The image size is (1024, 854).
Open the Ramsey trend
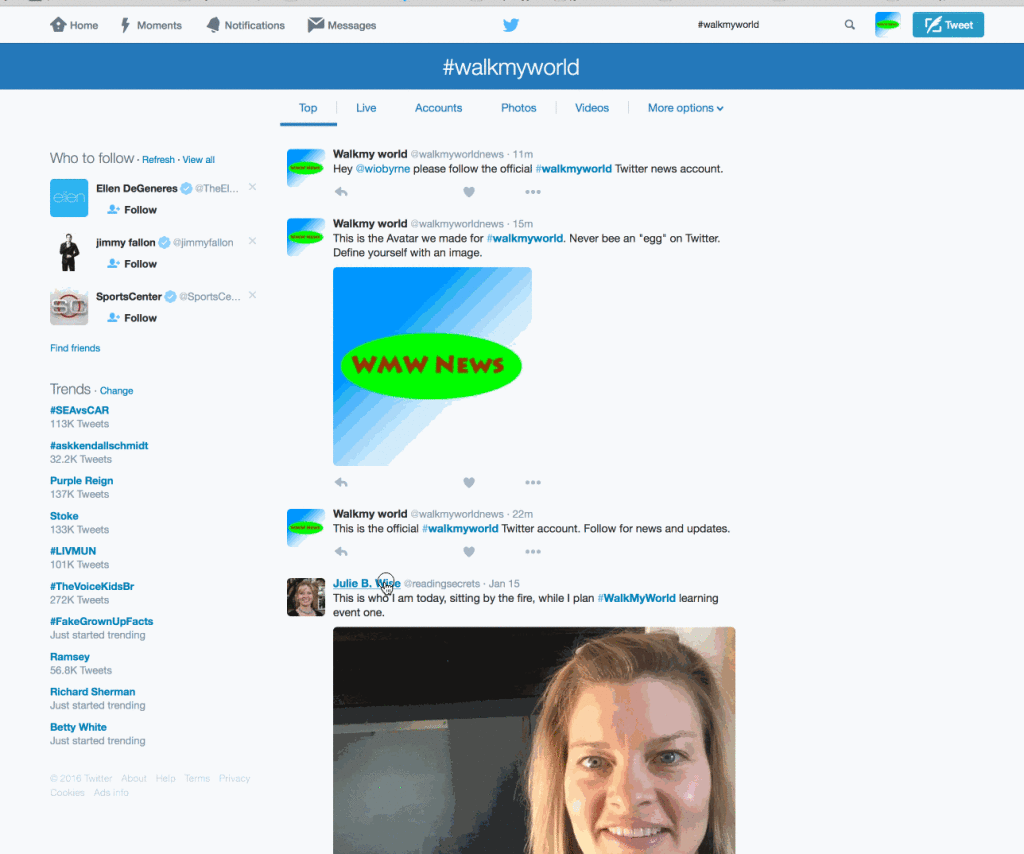click(x=70, y=657)
